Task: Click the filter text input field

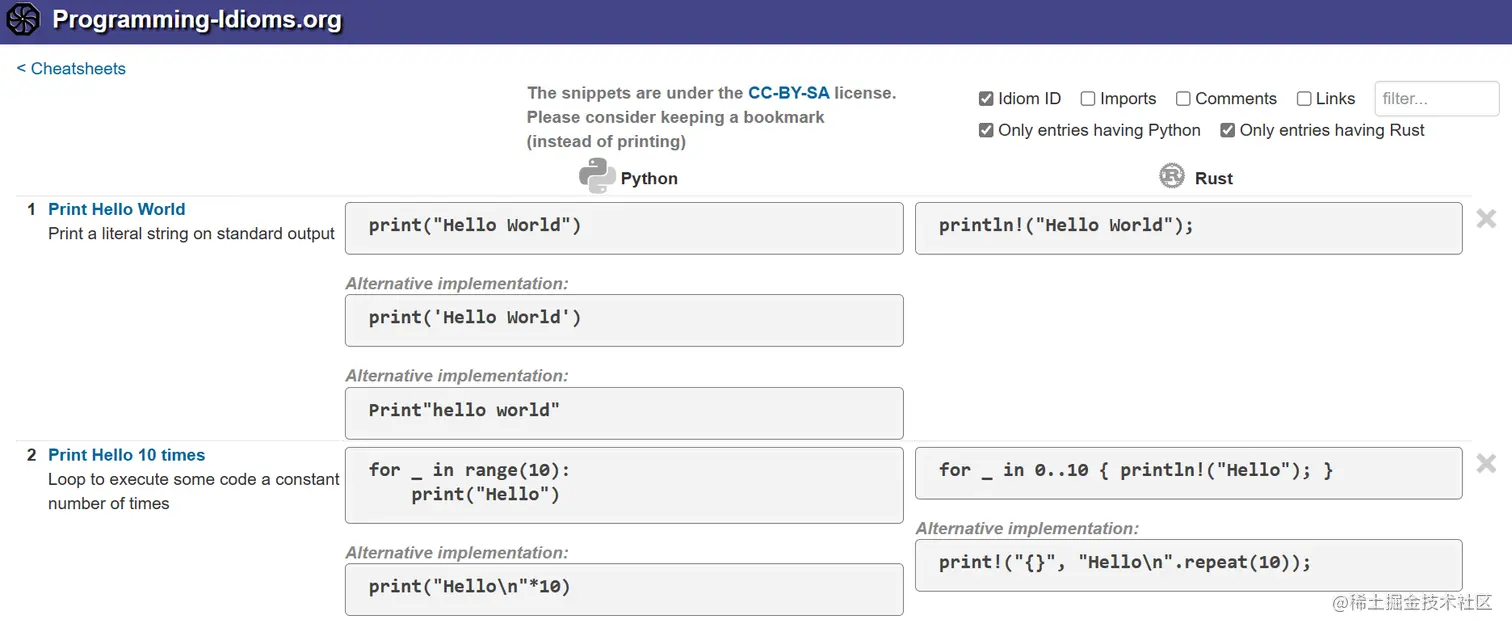Action: click(x=1436, y=99)
